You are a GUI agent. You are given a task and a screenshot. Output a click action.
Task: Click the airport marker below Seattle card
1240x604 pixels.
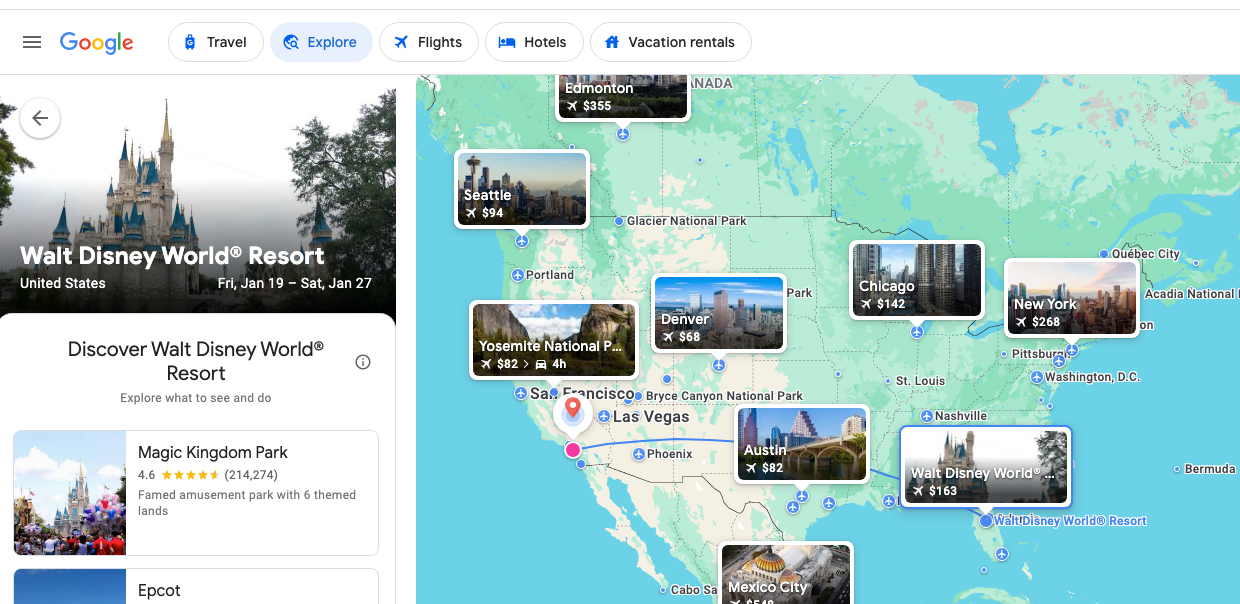[x=521, y=241]
